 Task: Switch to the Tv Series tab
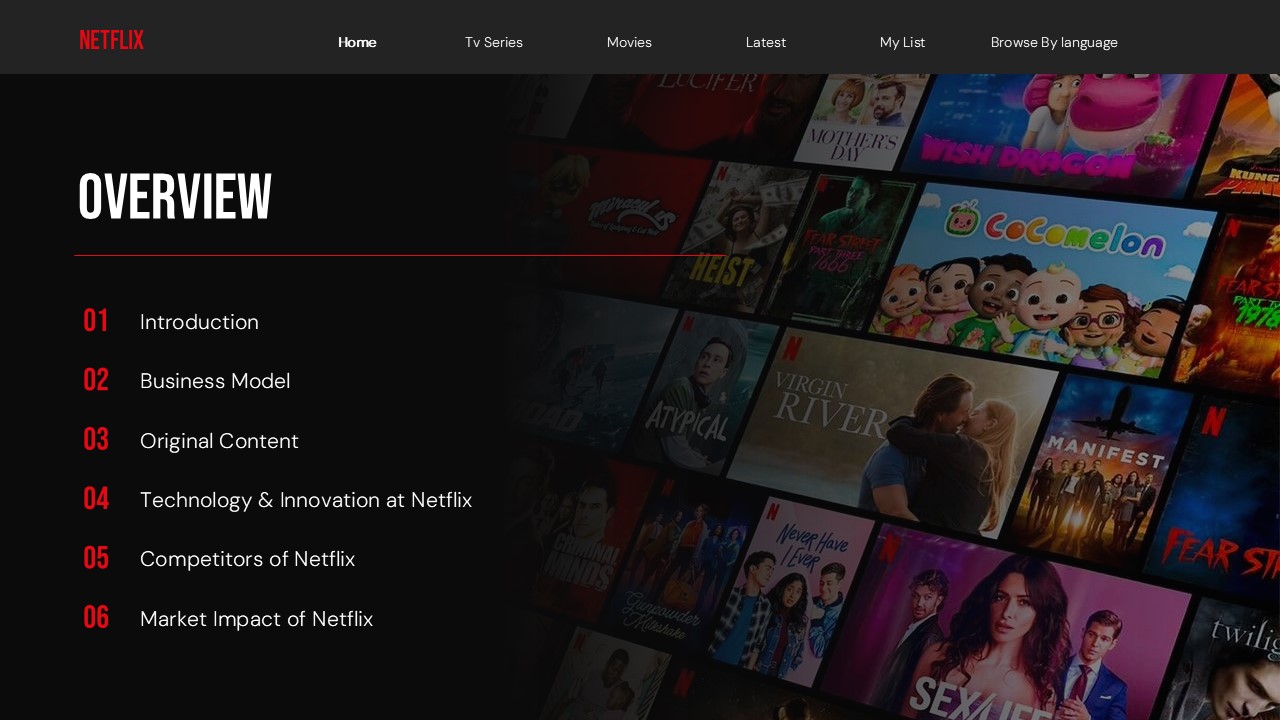pyautogui.click(x=493, y=42)
